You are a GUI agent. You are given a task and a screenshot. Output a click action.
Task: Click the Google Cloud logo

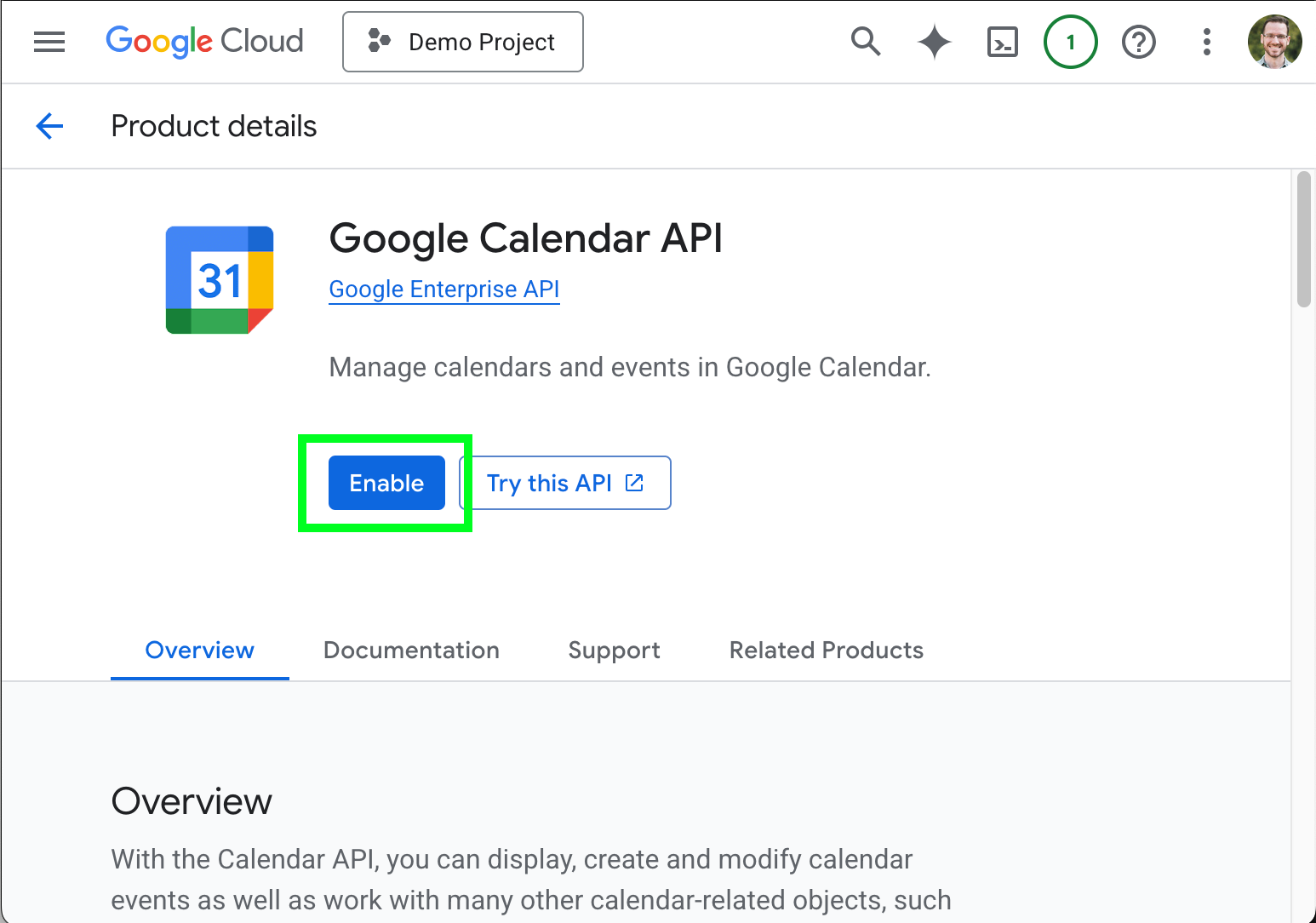pyautogui.click(x=204, y=41)
